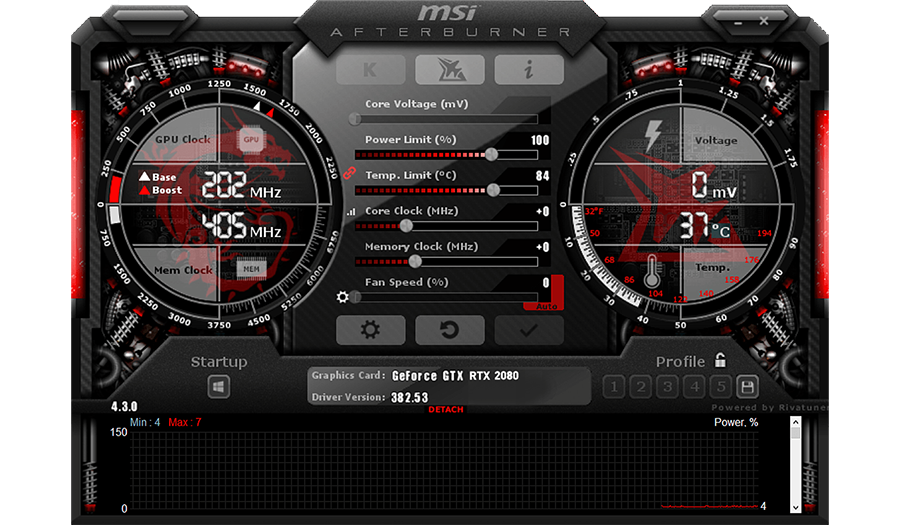Click the MEM chip icon on gauge

(251, 269)
